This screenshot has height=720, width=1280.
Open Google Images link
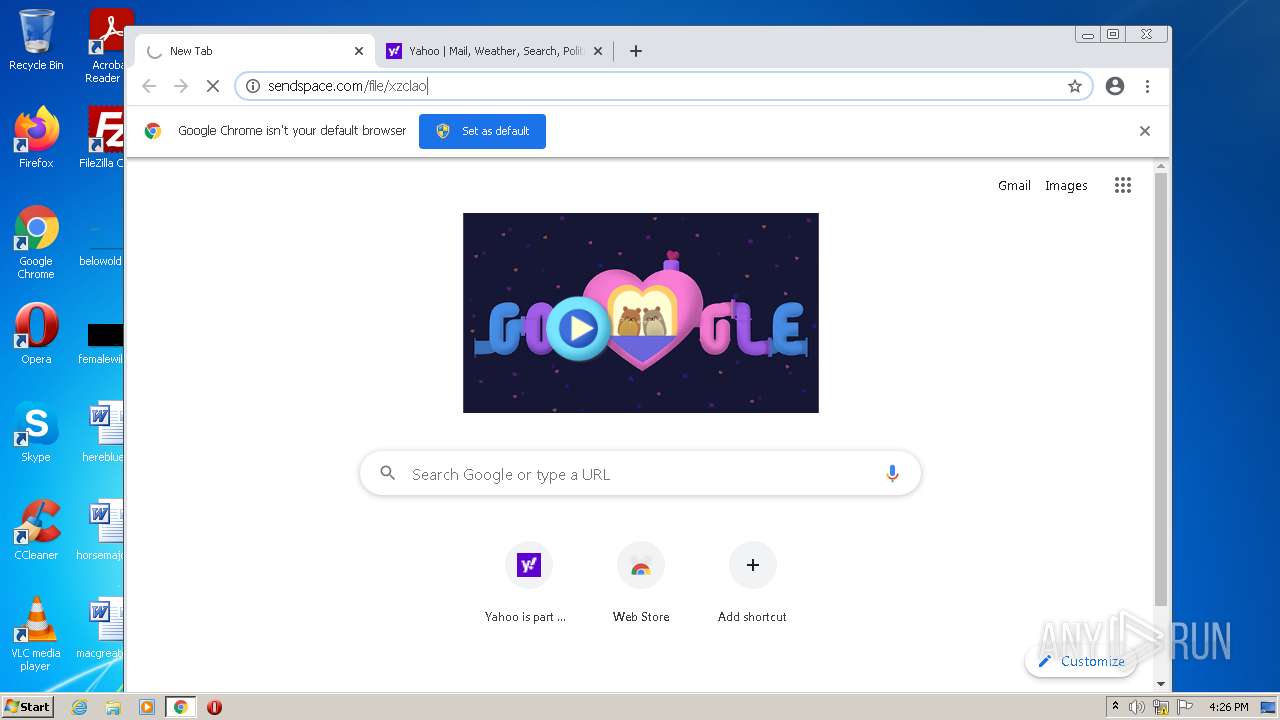[x=1066, y=185]
